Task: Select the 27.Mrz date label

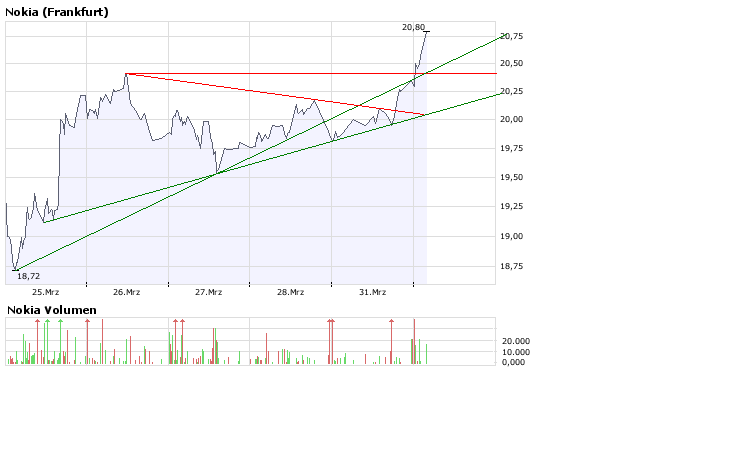Action: 209,292
